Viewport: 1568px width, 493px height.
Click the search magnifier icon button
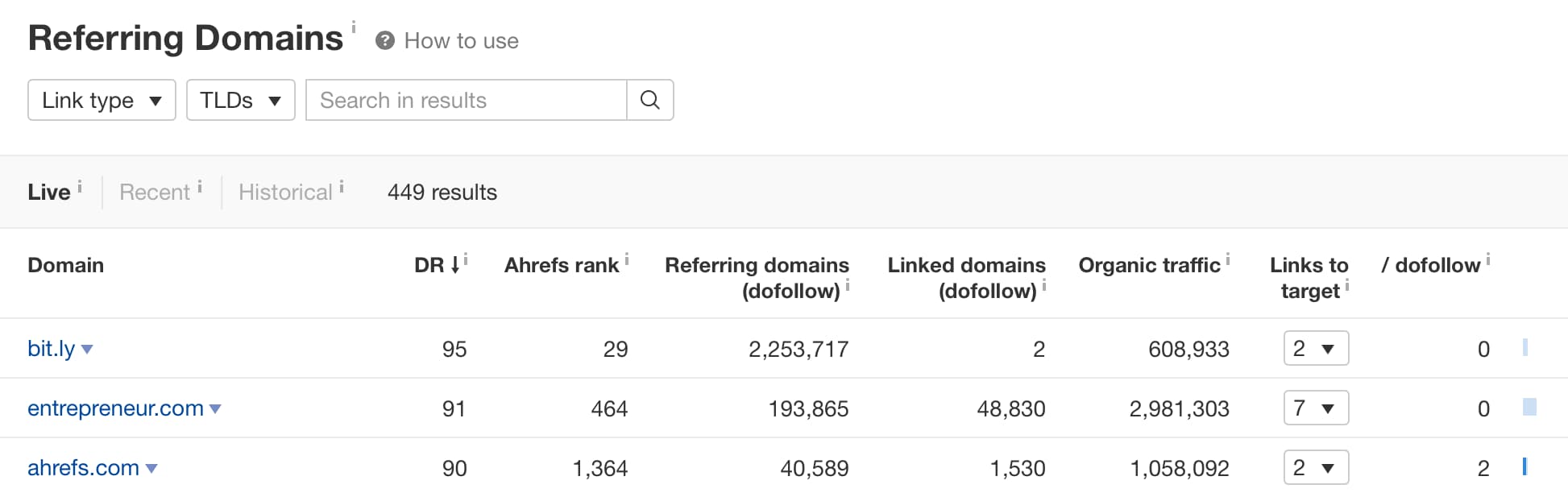650,100
